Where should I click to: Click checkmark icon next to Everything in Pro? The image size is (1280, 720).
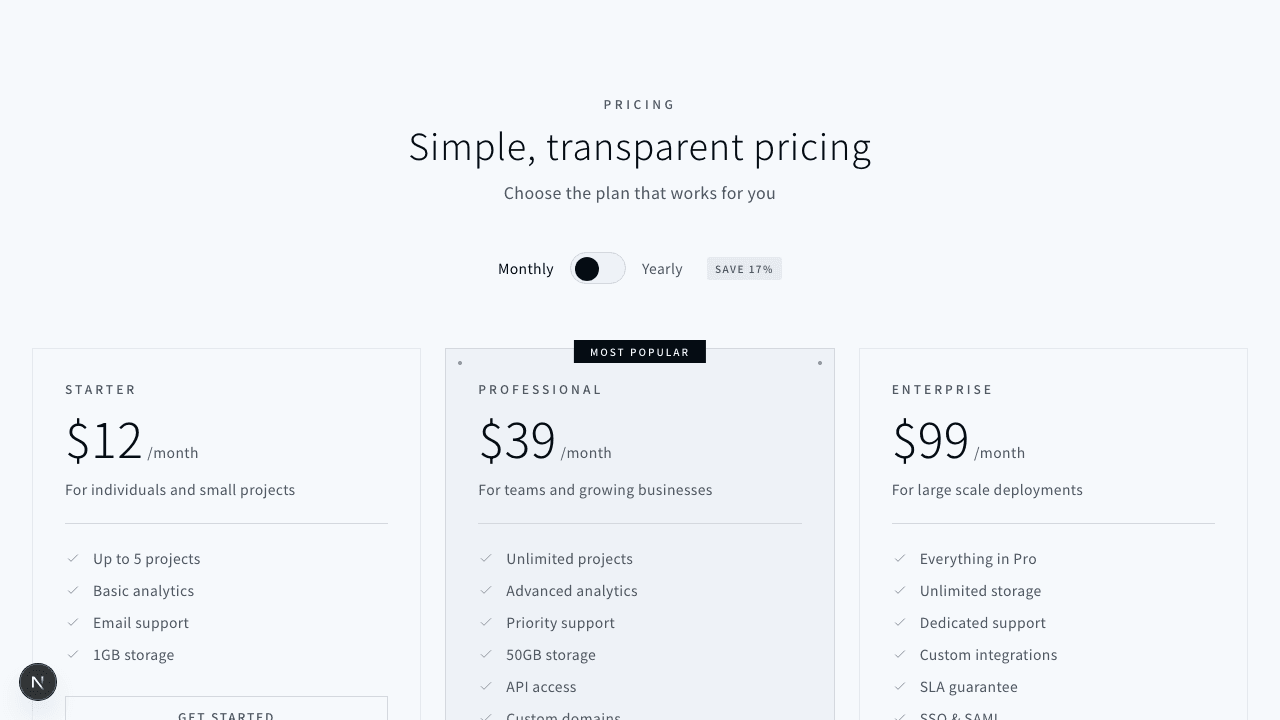900,559
